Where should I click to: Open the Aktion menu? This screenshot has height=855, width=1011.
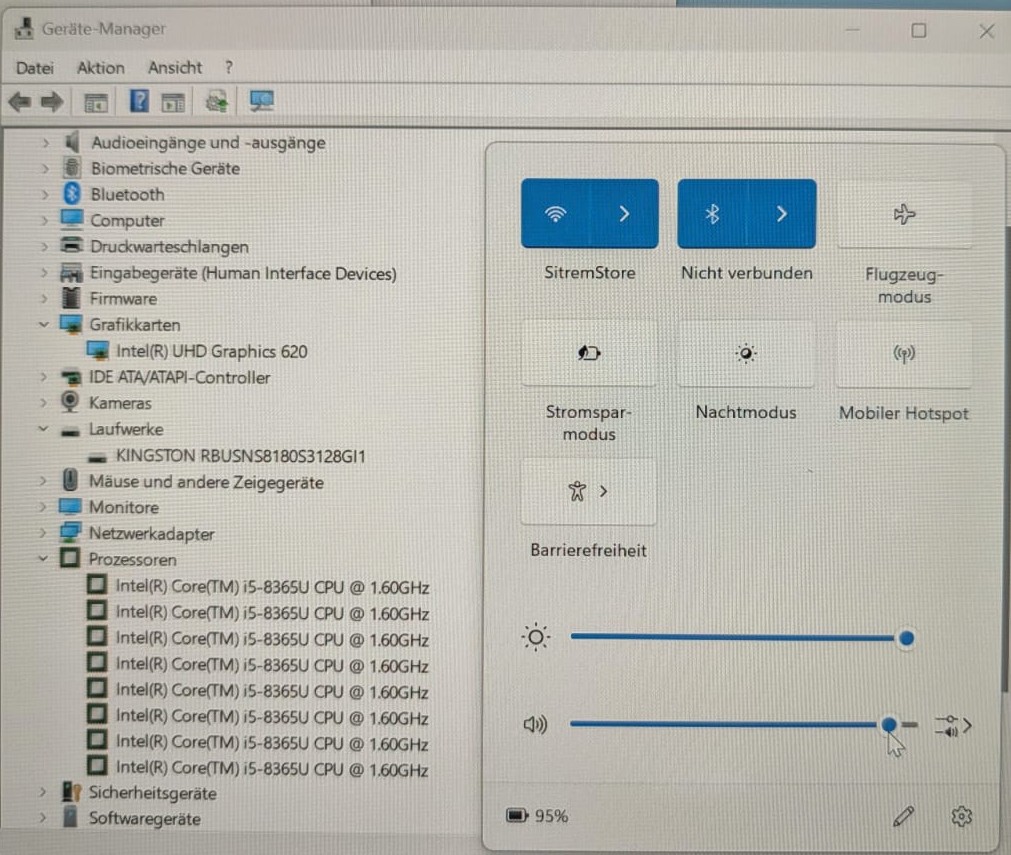click(x=101, y=68)
